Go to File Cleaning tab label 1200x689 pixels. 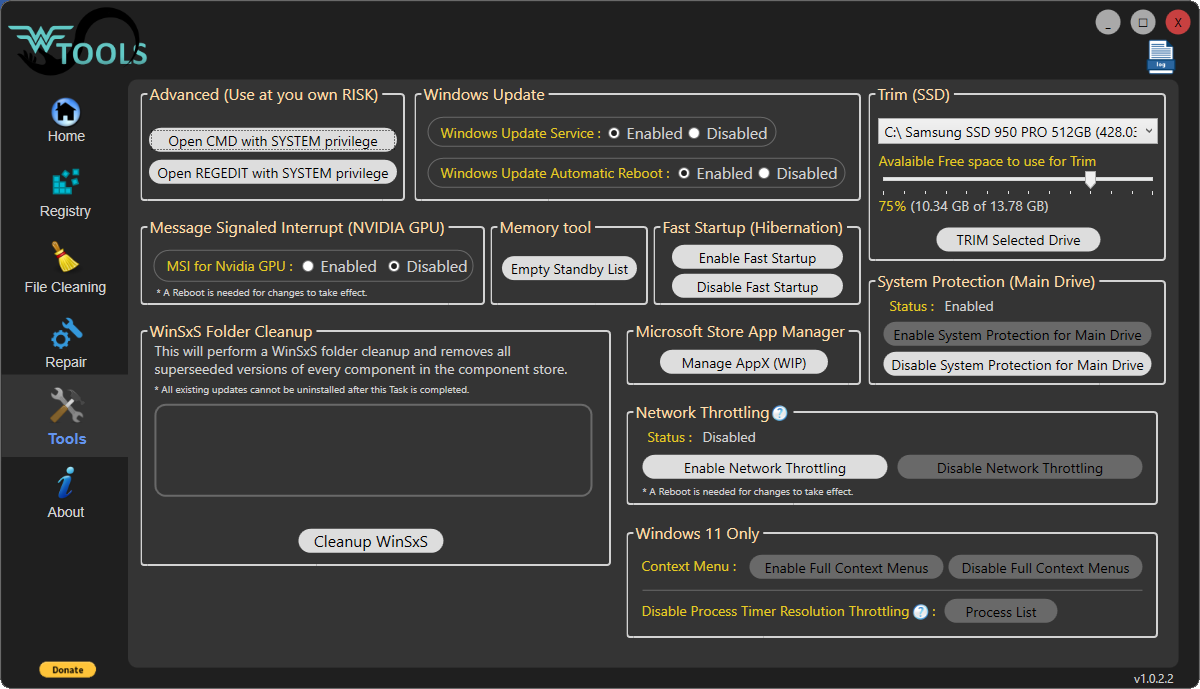[65, 287]
